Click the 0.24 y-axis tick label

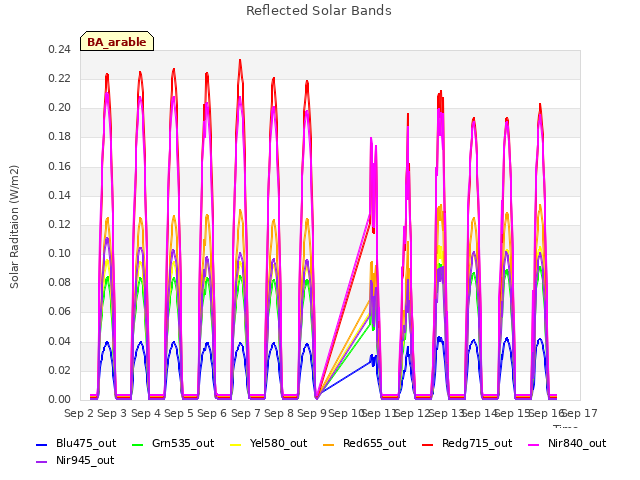click(59, 49)
